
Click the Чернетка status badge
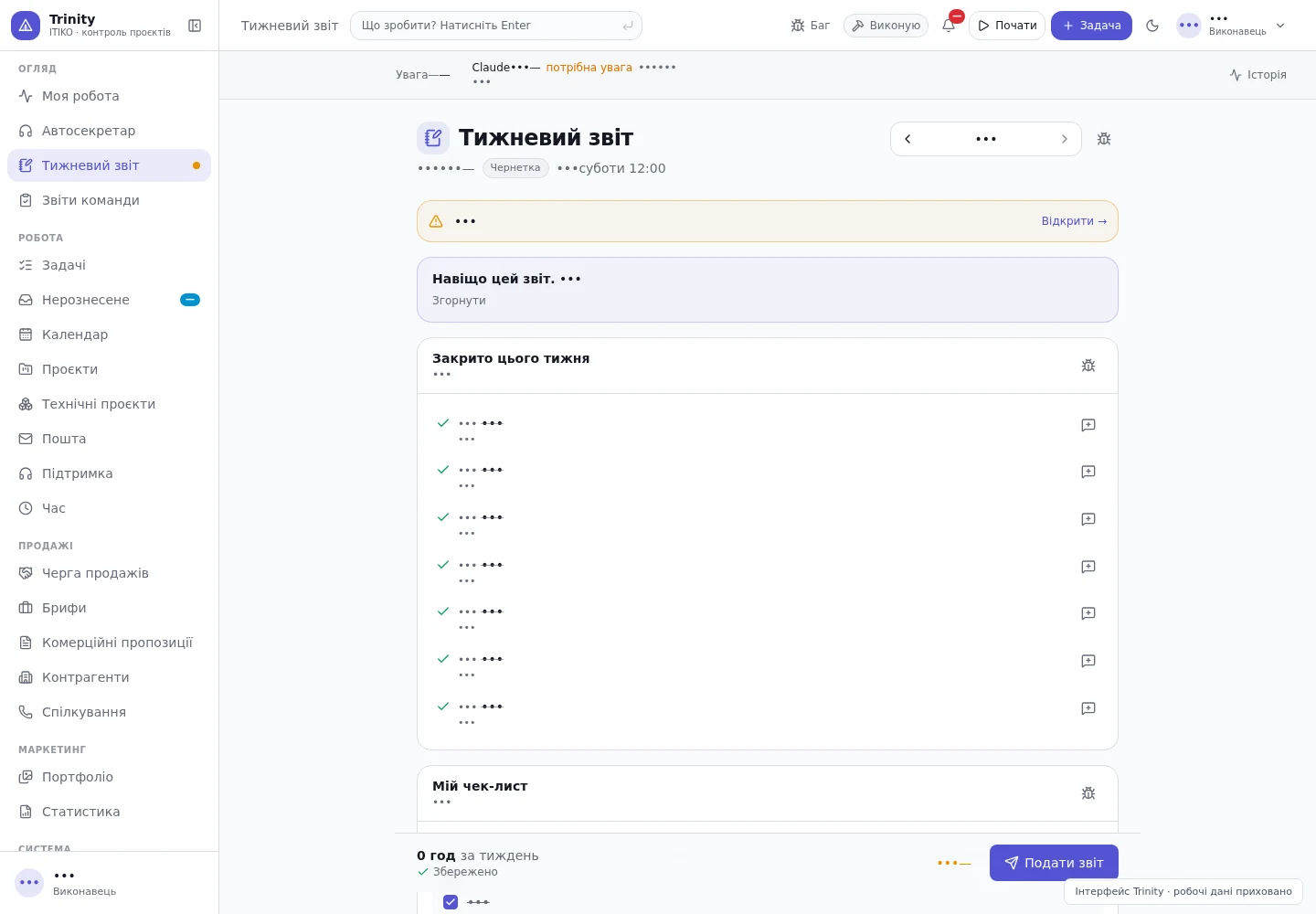click(515, 168)
